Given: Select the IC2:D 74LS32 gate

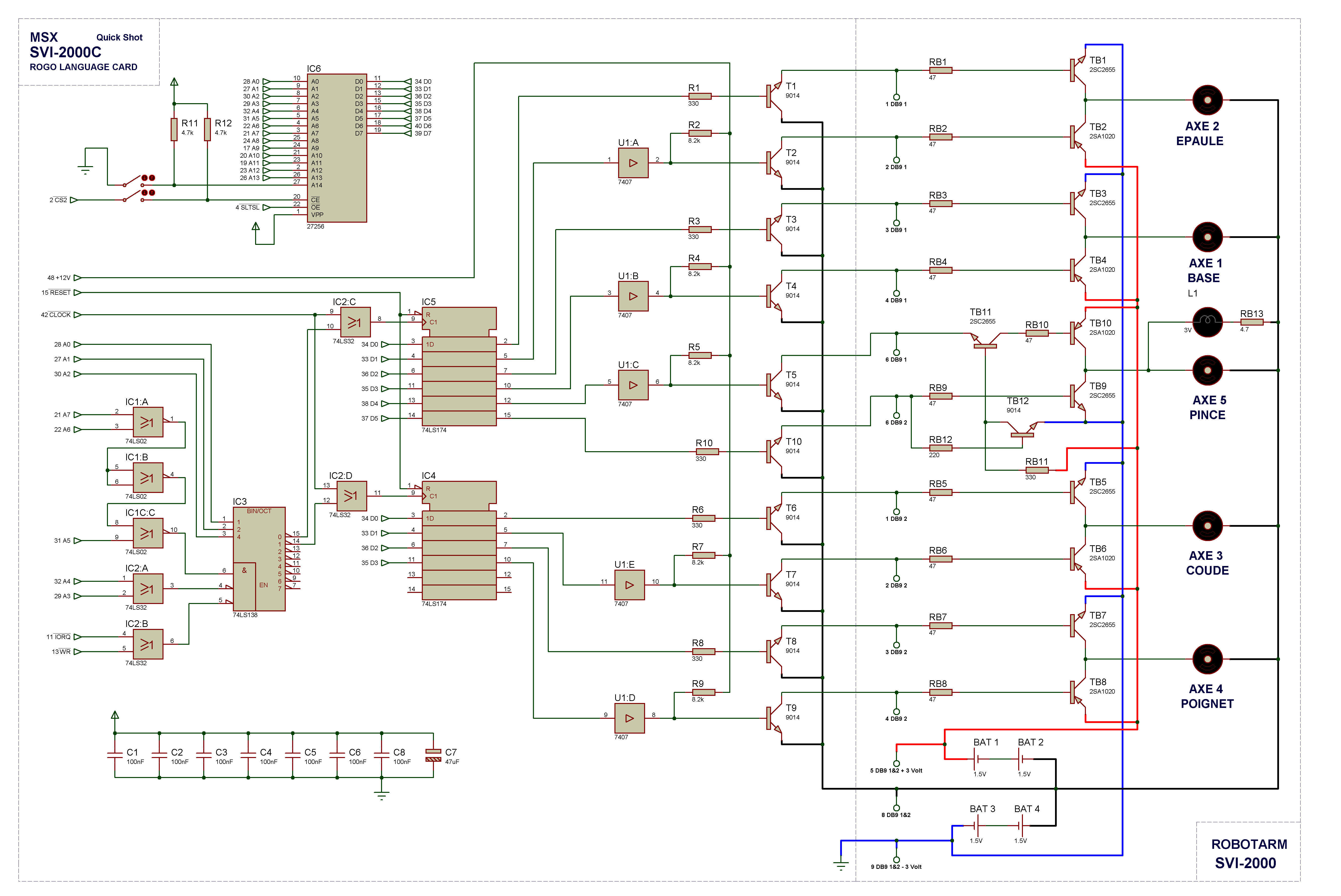Looking at the screenshot, I should coord(351,496).
